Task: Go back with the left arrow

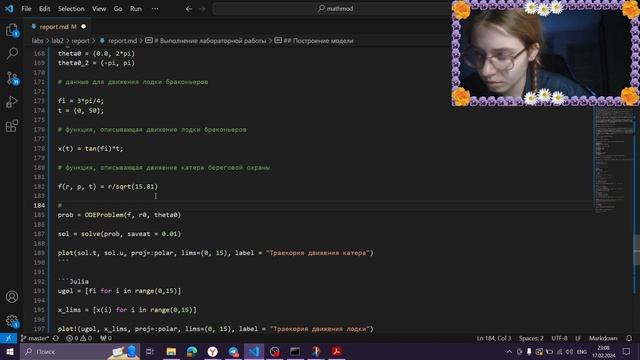Action: (x=189, y=9)
